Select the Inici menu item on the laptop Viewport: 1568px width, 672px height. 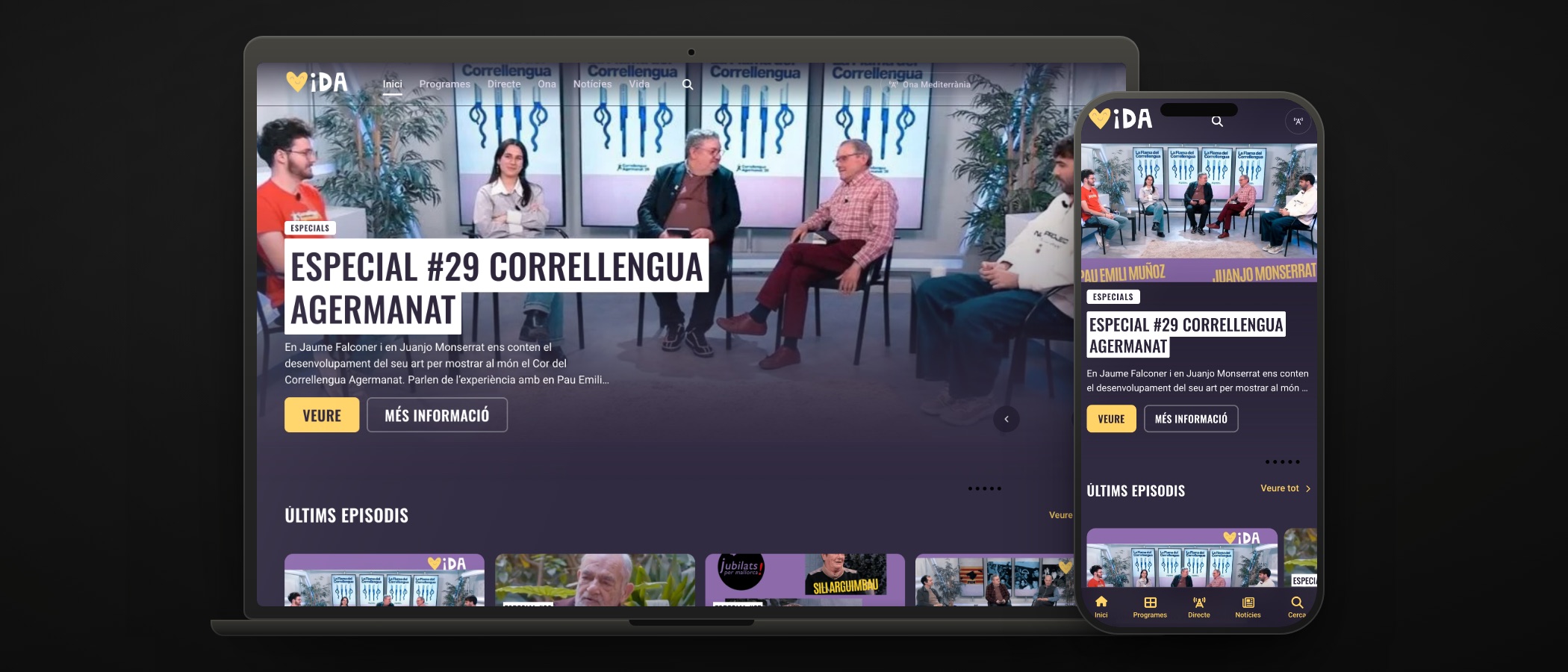393,84
